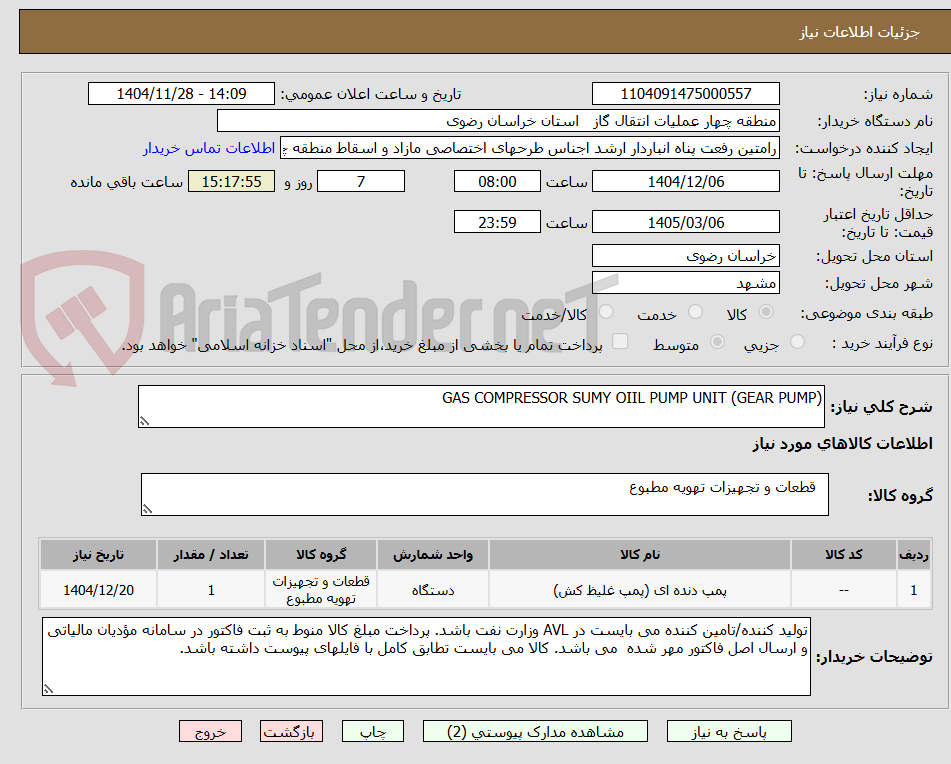
Task: Click the چاپ print button
Action: [x=372, y=731]
